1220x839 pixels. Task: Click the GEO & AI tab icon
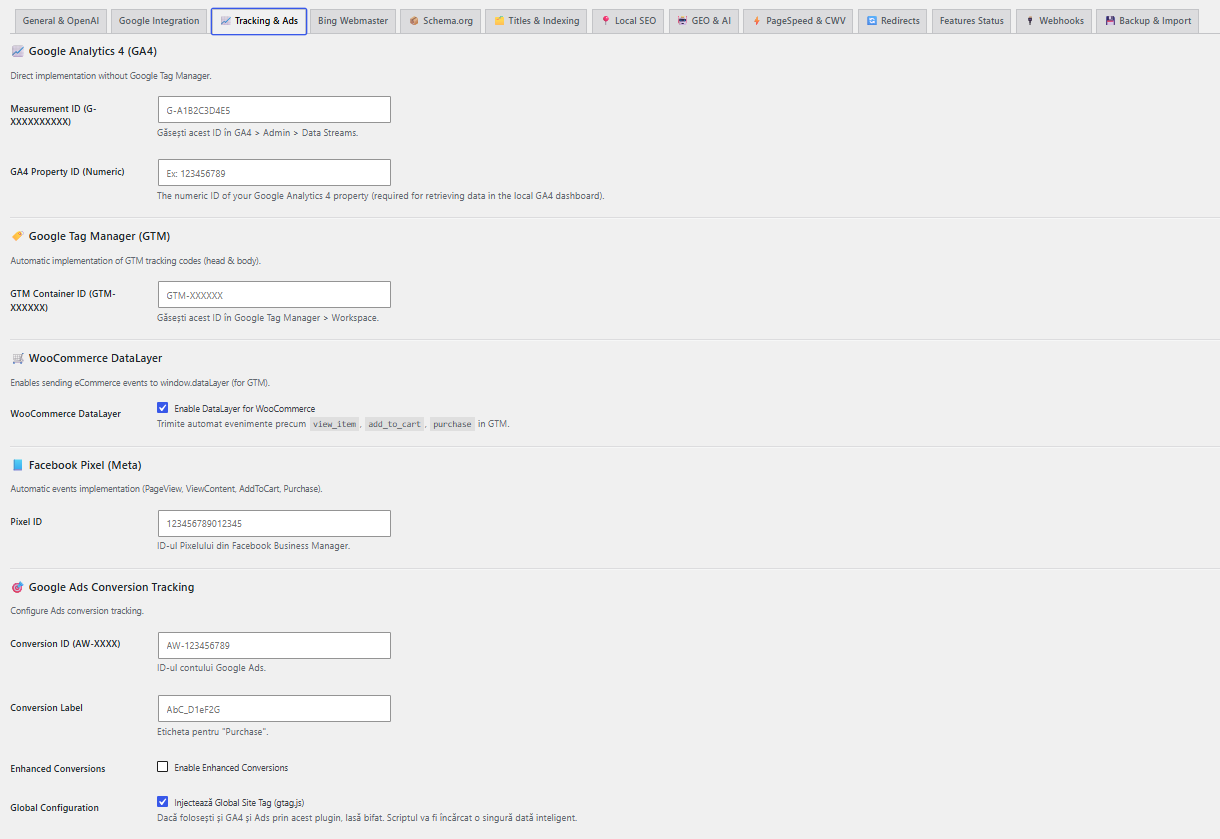tap(682, 21)
